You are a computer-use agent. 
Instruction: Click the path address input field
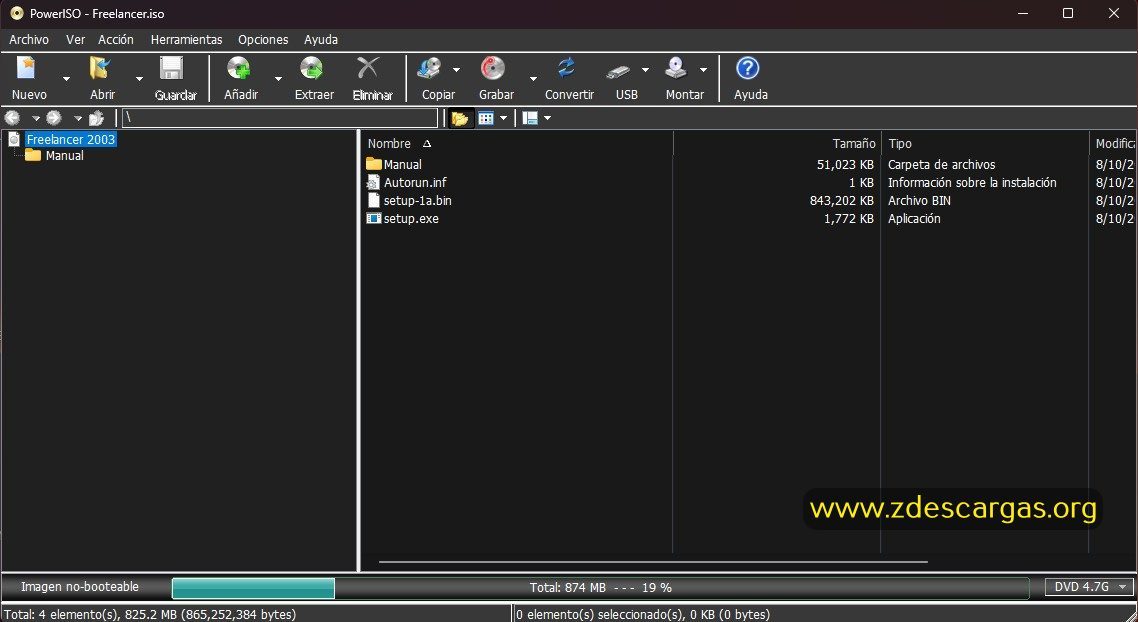[x=279, y=118]
